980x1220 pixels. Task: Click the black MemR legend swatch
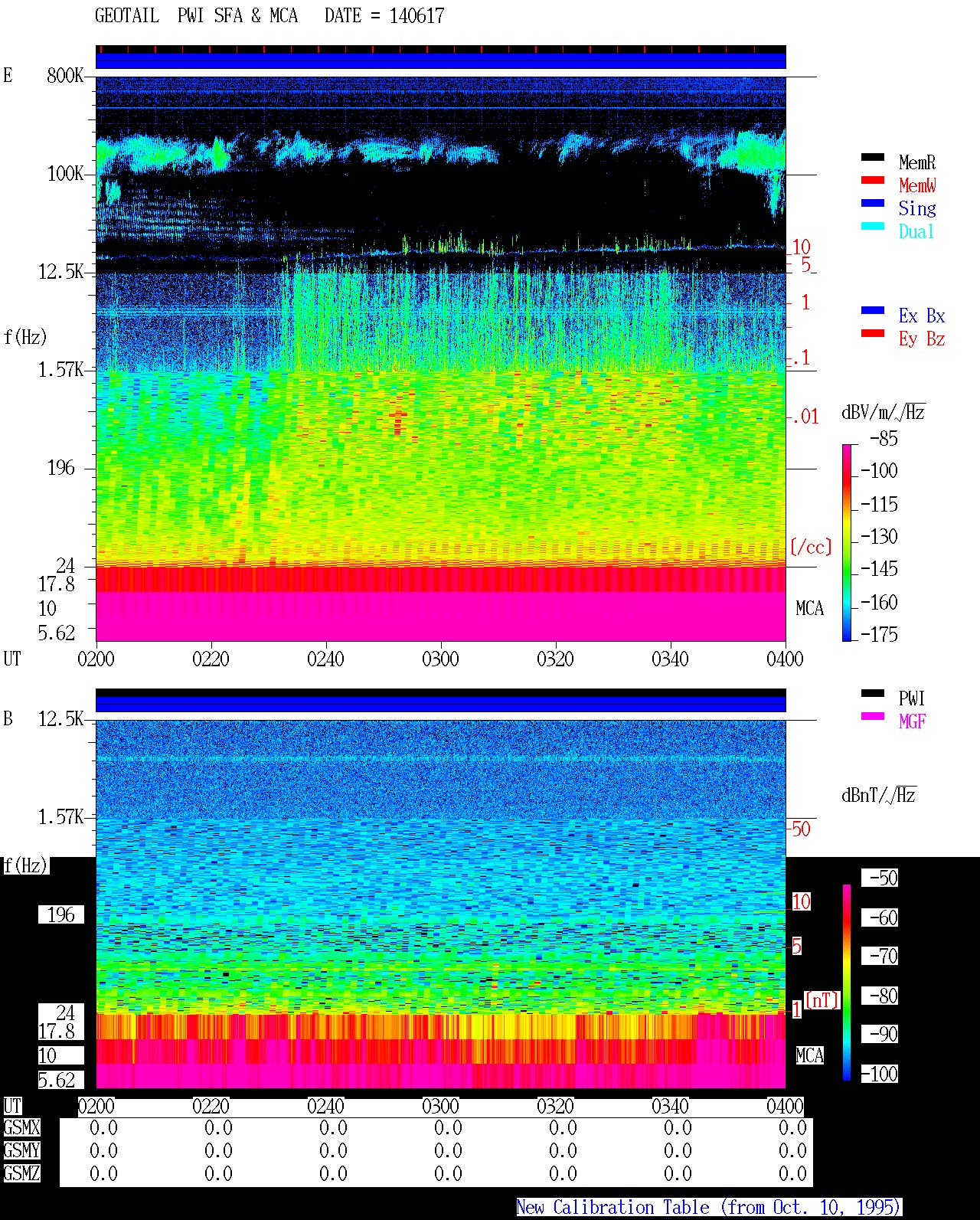[873, 157]
